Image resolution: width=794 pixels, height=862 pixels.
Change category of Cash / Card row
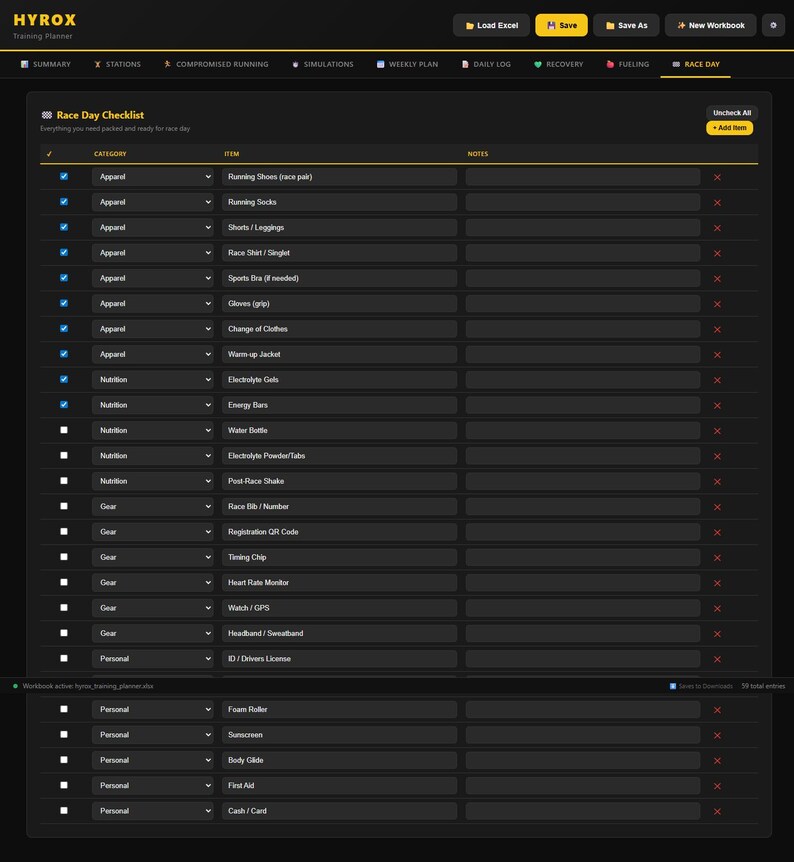click(152, 811)
